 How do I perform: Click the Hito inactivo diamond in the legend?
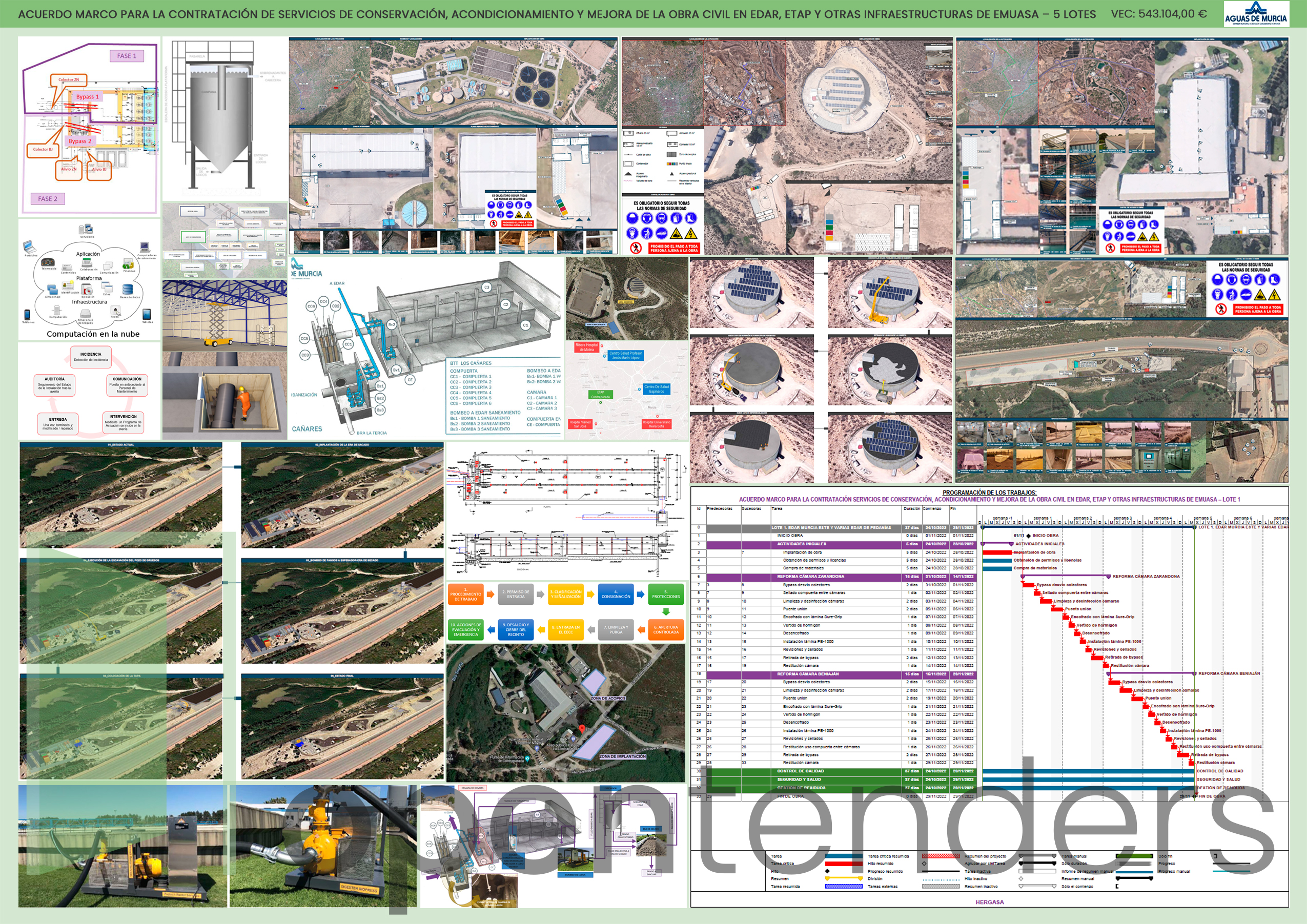(x=1020, y=878)
